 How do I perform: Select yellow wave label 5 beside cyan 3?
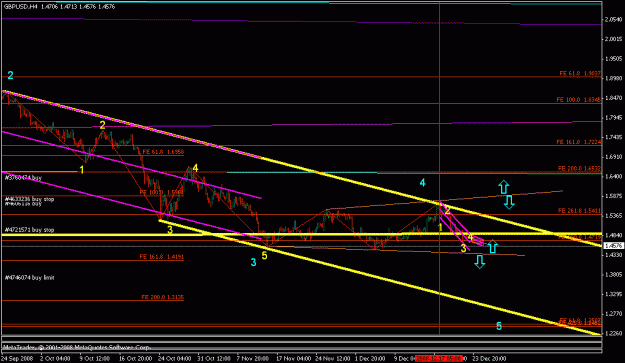[x=264, y=255]
